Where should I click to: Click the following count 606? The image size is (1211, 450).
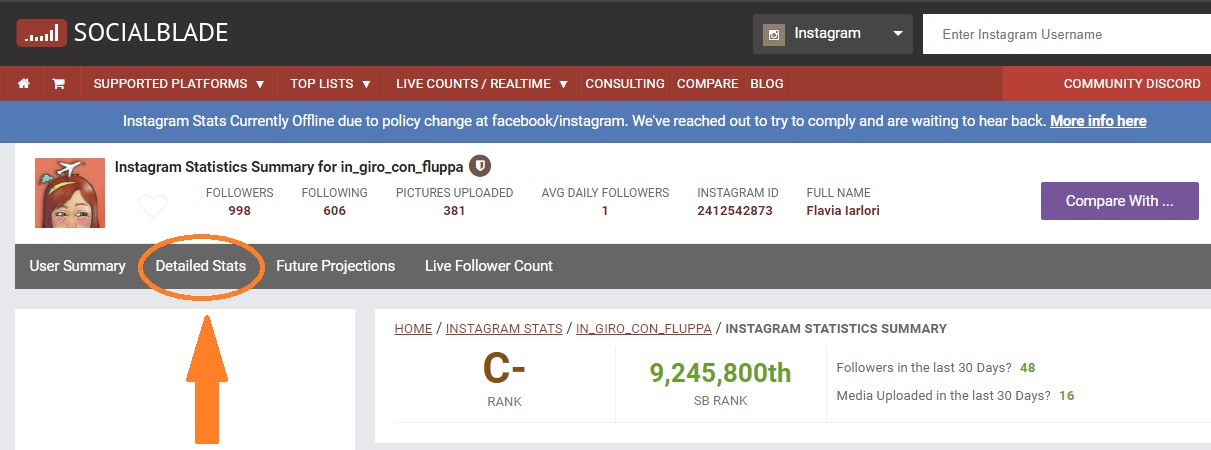[x=335, y=211]
